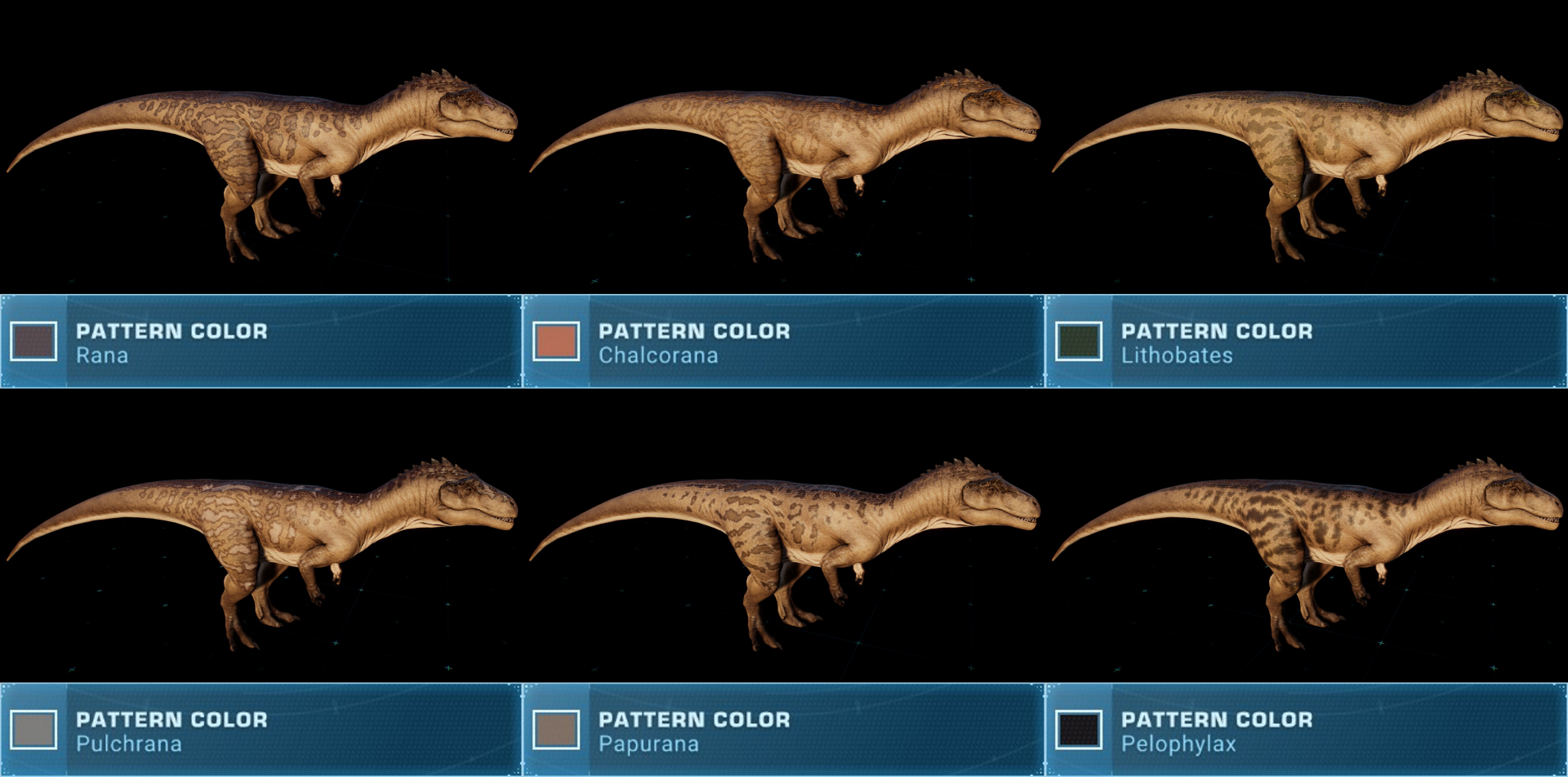Pick the Papurana brown color swatch
1568x777 pixels.
[x=556, y=730]
